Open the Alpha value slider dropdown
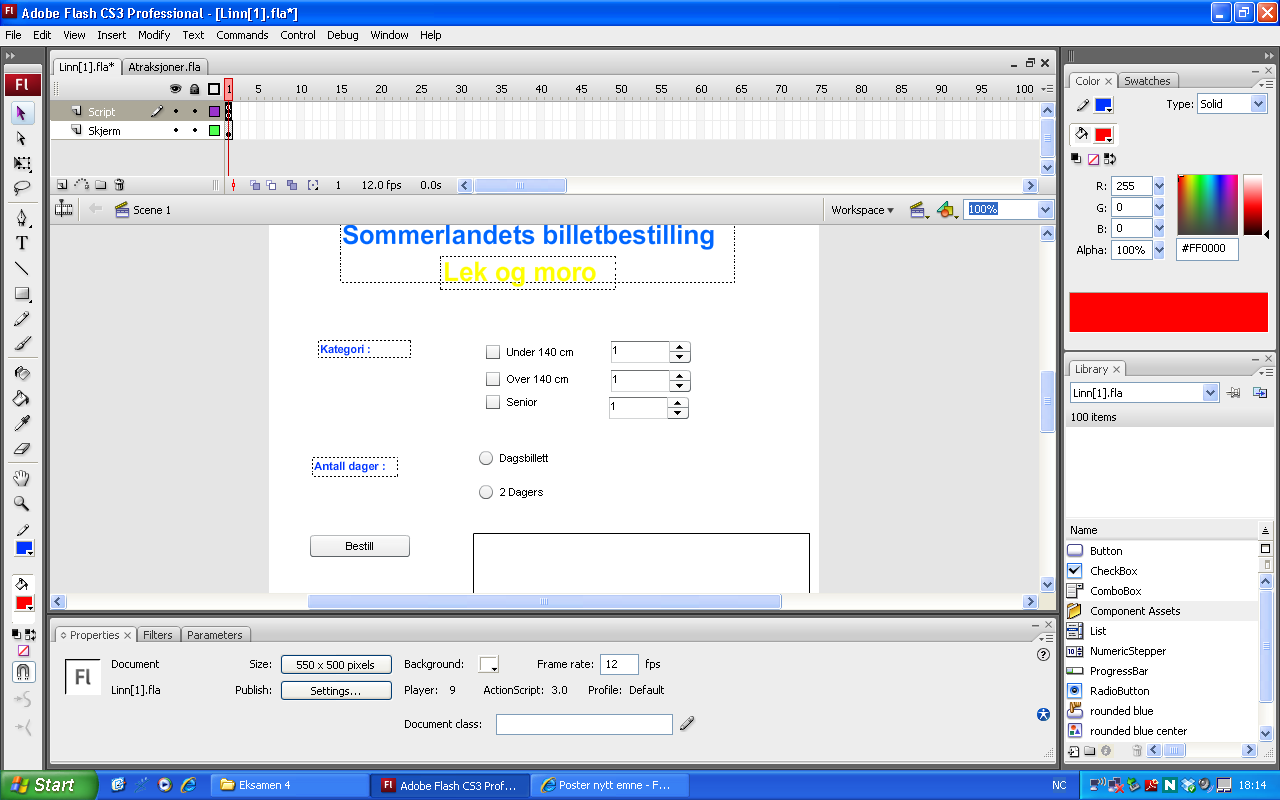The image size is (1280, 800). (x=1159, y=250)
